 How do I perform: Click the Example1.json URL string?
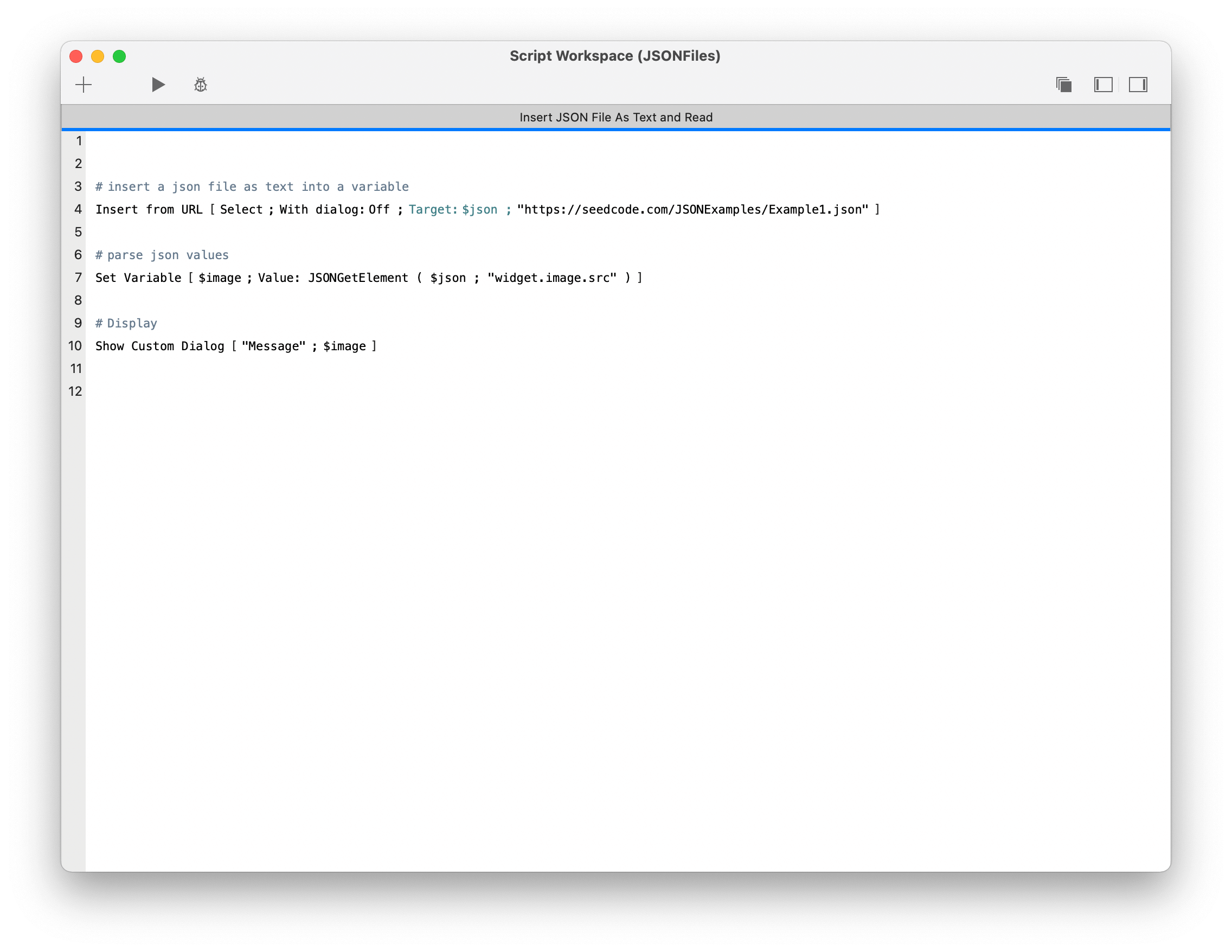[x=694, y=209]
